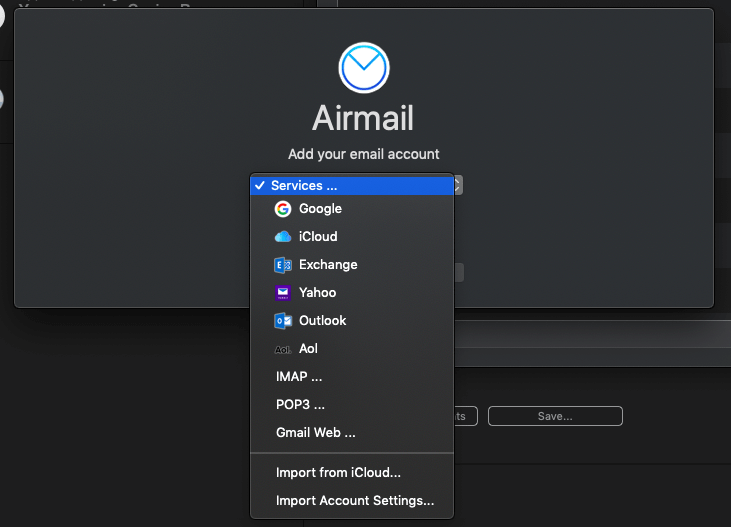Click the Airmail title text

pyautogui.click(x=363, y=118)
